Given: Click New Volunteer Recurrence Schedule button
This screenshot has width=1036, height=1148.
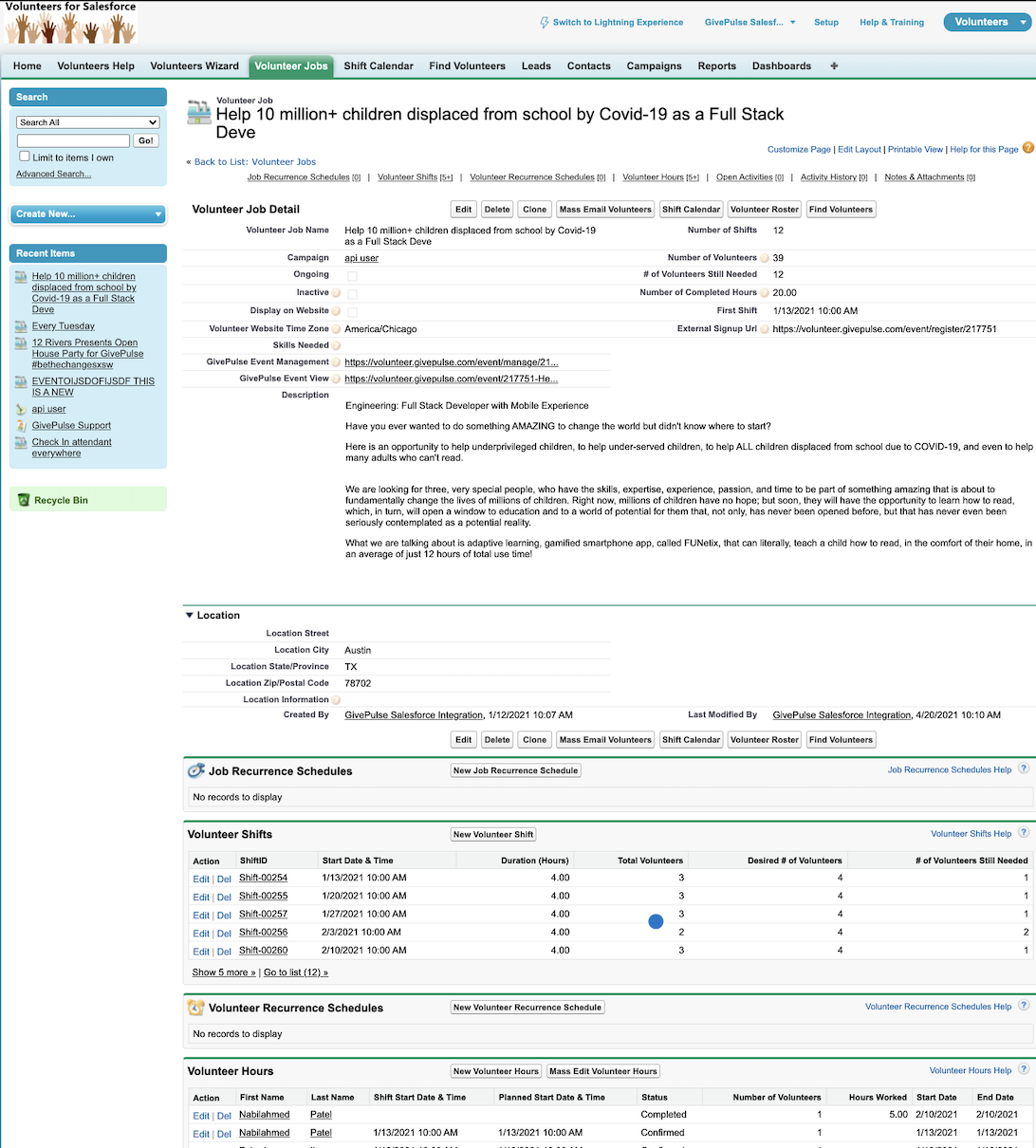Looking at the screenshot, I should 527,1007.
